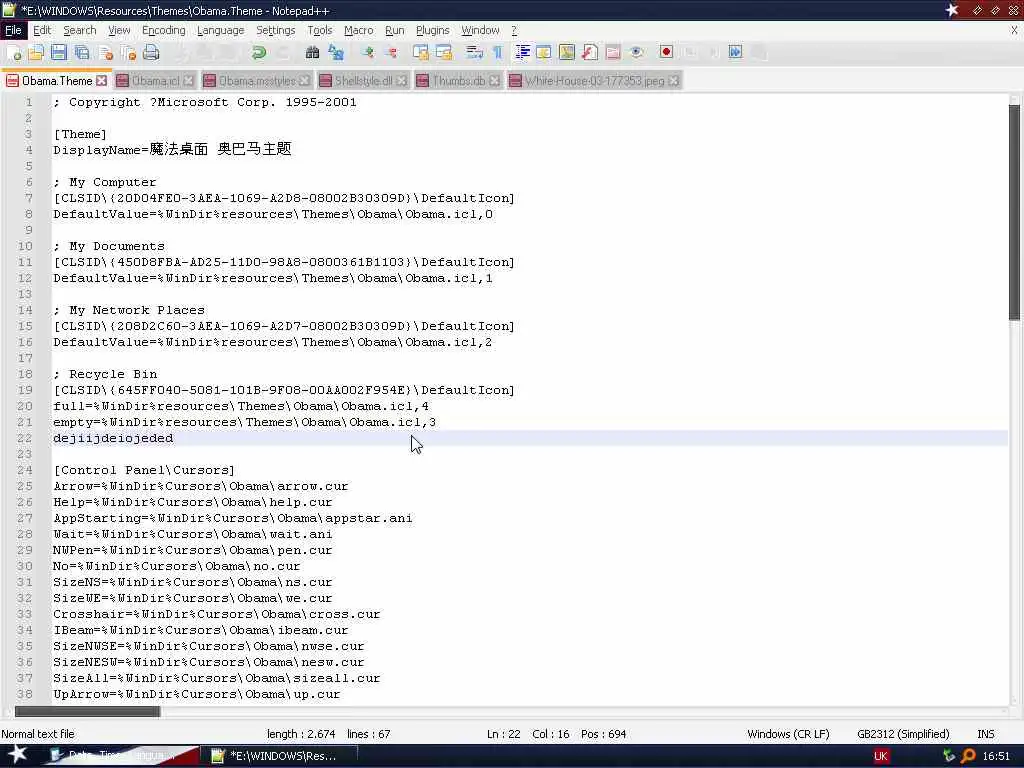Close the Obama.Theme tab
Image resolution: width=1024 pixels, height=768 pixels.
(x=101, y=80)
